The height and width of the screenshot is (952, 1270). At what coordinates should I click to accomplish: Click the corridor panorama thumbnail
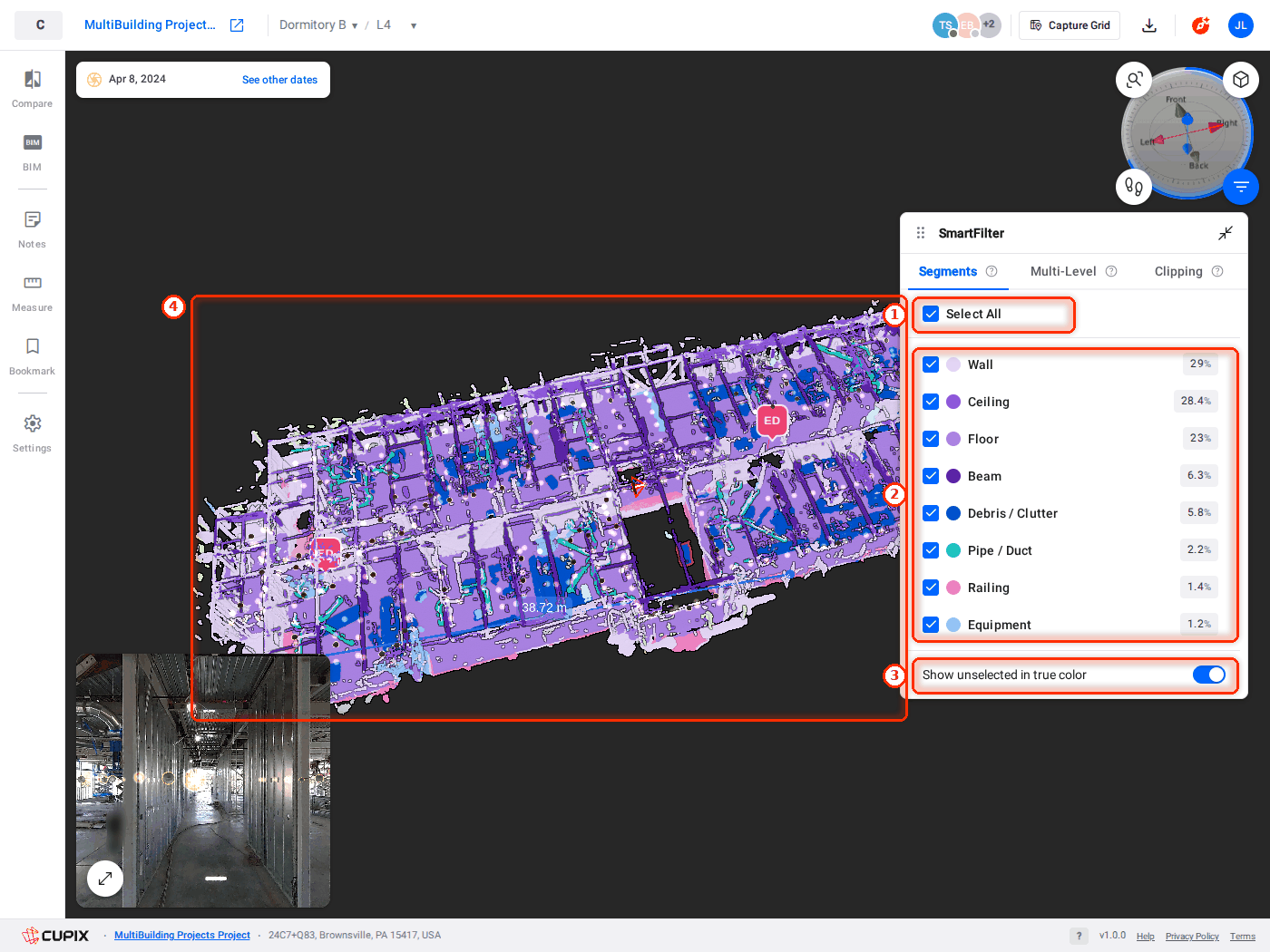pos(203,781)
